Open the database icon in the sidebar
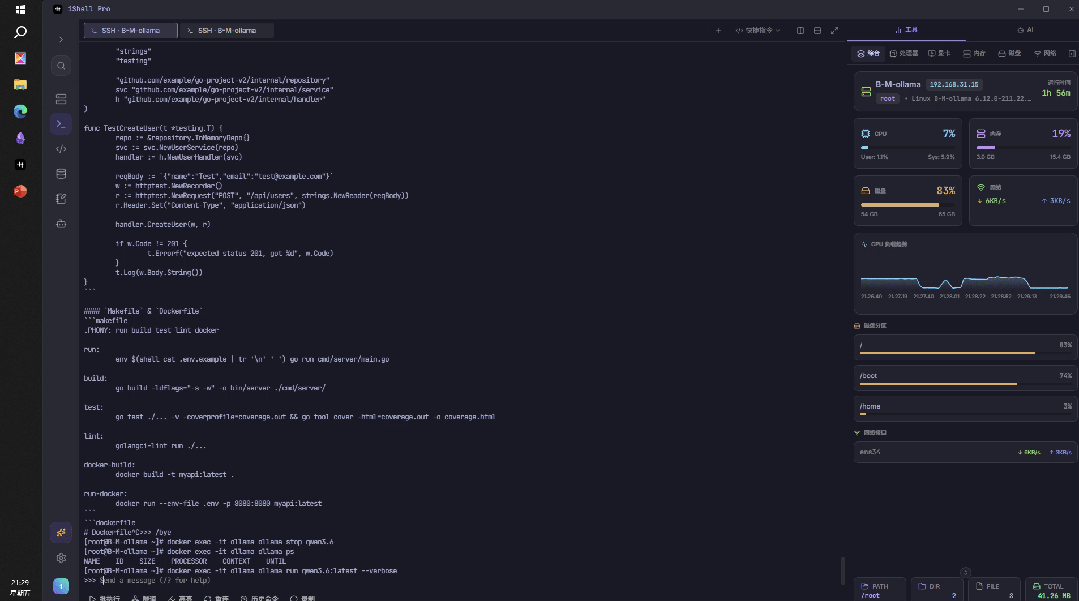 pos(61,173)
